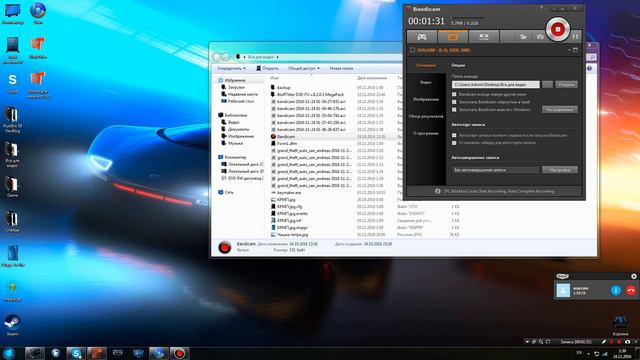640x360 pixels.
Task: Select Bandicam device recording mode tab
Action: [x=484, y=37]
